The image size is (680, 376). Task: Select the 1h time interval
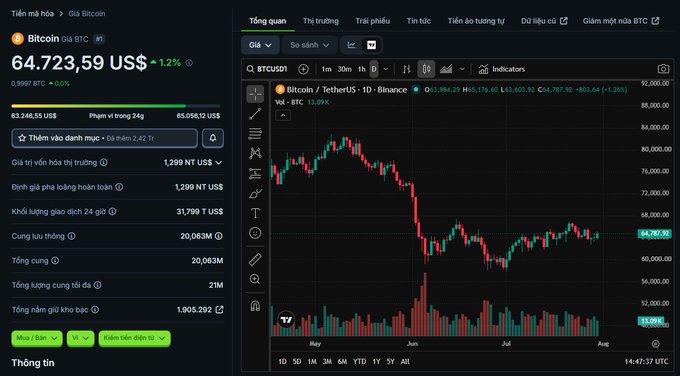[x=362, y=69]
